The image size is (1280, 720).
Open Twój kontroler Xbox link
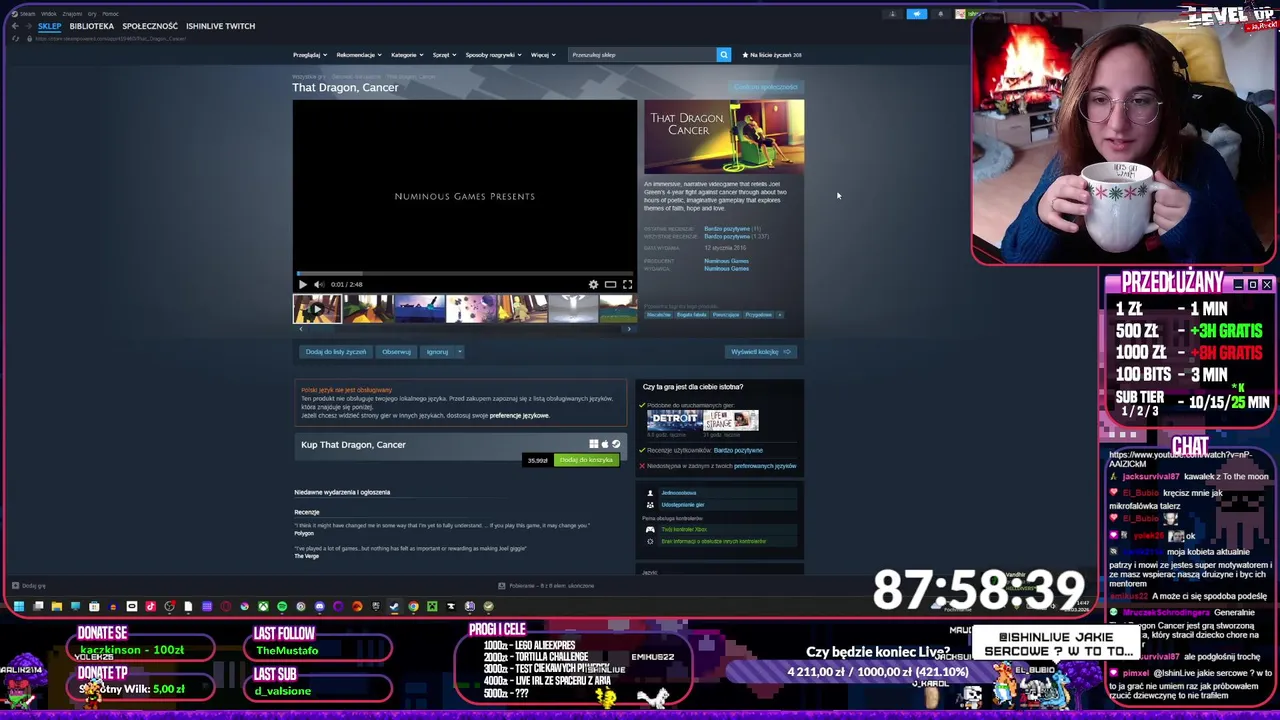[684, 529]
